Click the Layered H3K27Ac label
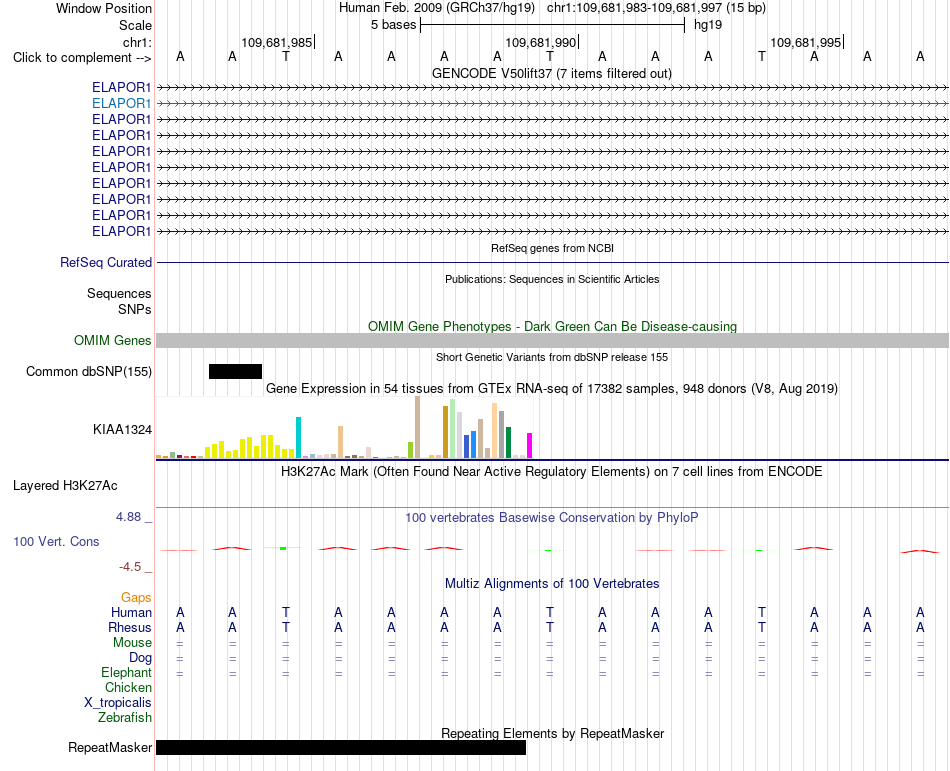This screenshot has height=771, width=950. tap(65, 486)
